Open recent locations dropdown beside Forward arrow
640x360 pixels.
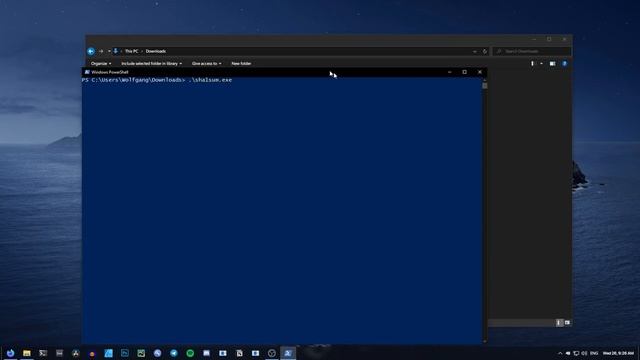[x=109, y=51]
